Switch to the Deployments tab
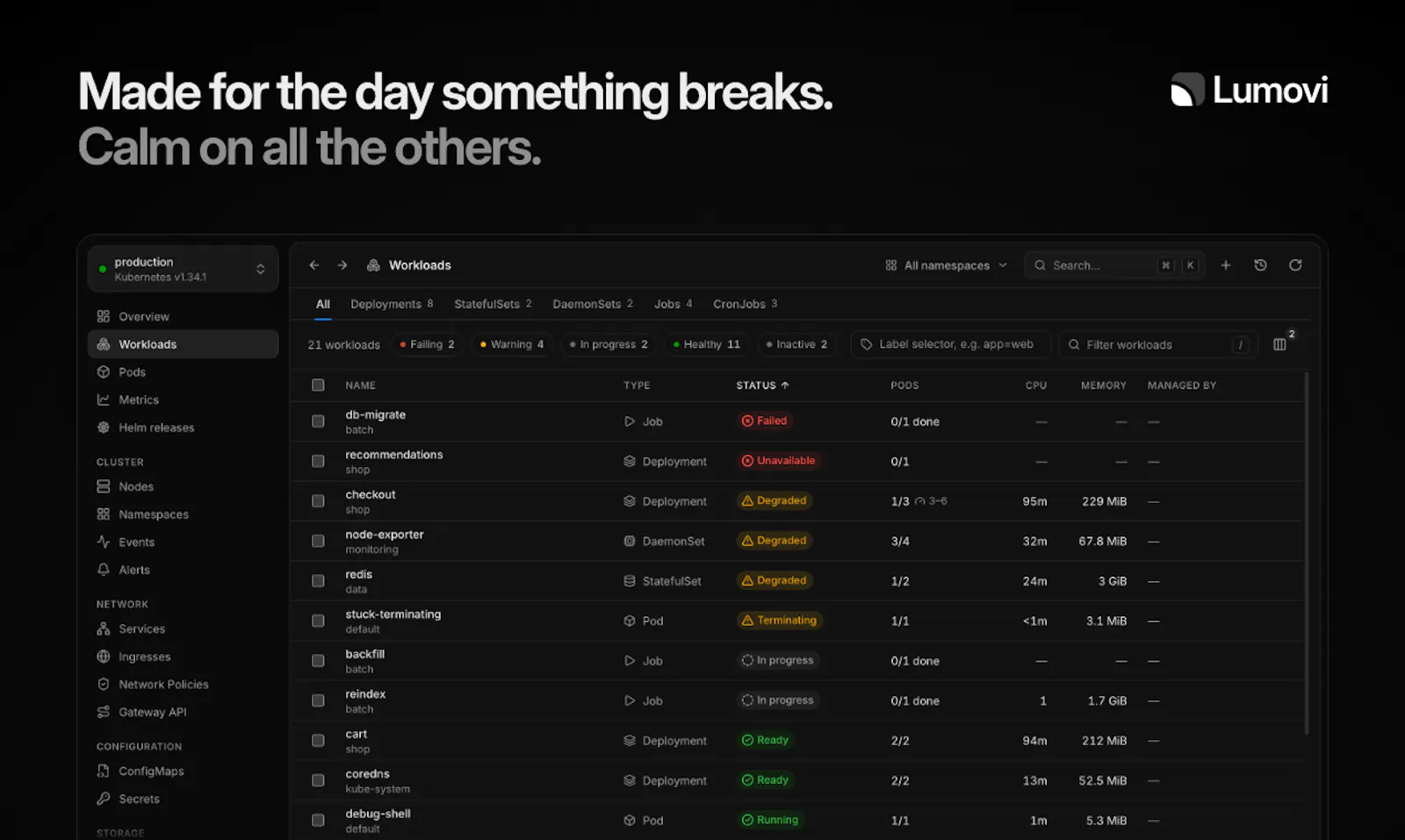Screen dimensions: 1405x840 pos(392,304)
